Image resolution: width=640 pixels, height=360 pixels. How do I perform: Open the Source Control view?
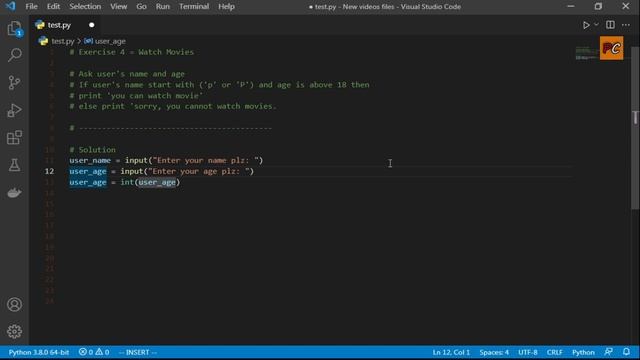[14, 82]
